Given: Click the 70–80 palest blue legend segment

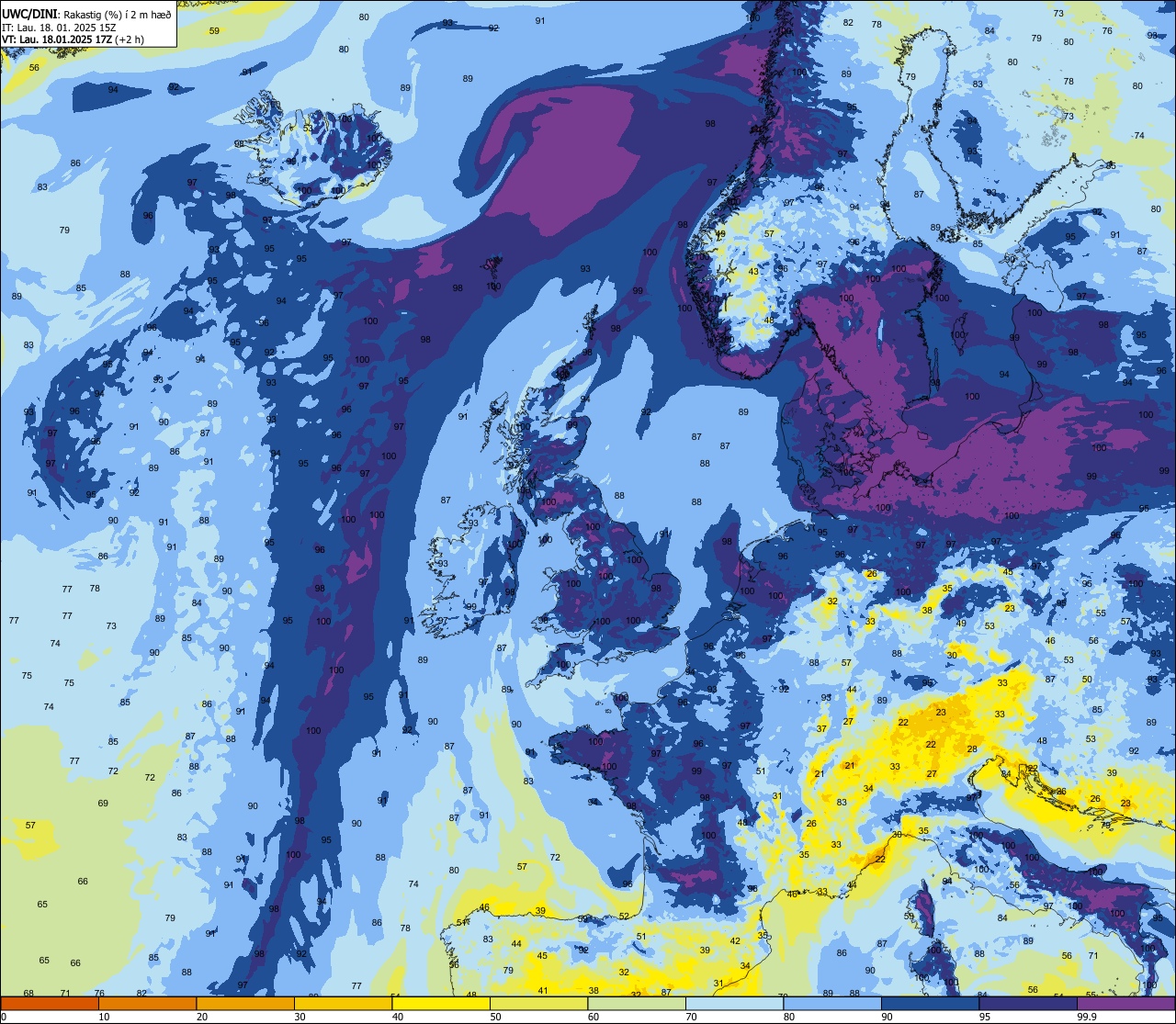Looking at the screenshot, I should click(x=734, y=1003).
